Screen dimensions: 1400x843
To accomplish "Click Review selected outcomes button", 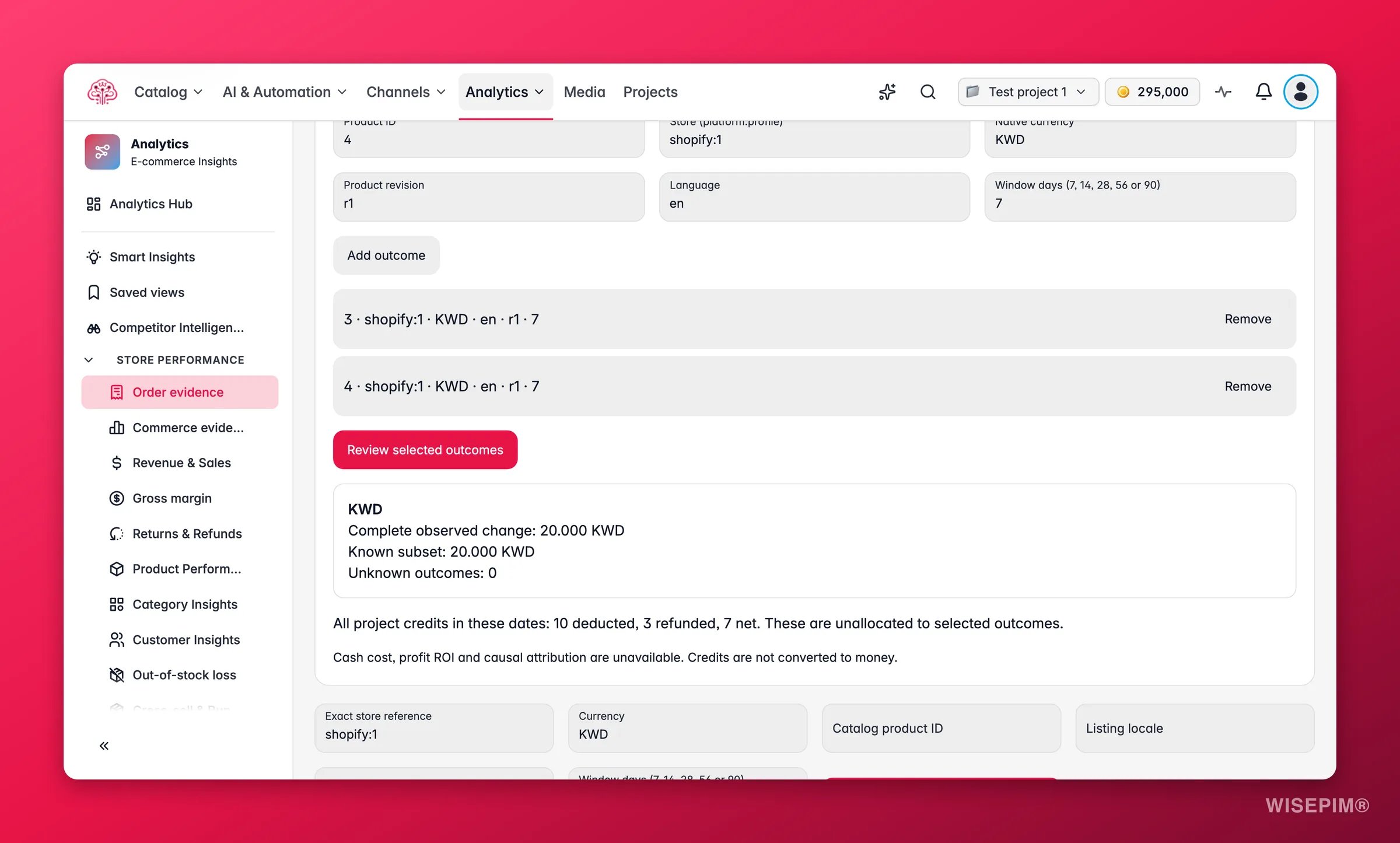I will tap(425, 450).
